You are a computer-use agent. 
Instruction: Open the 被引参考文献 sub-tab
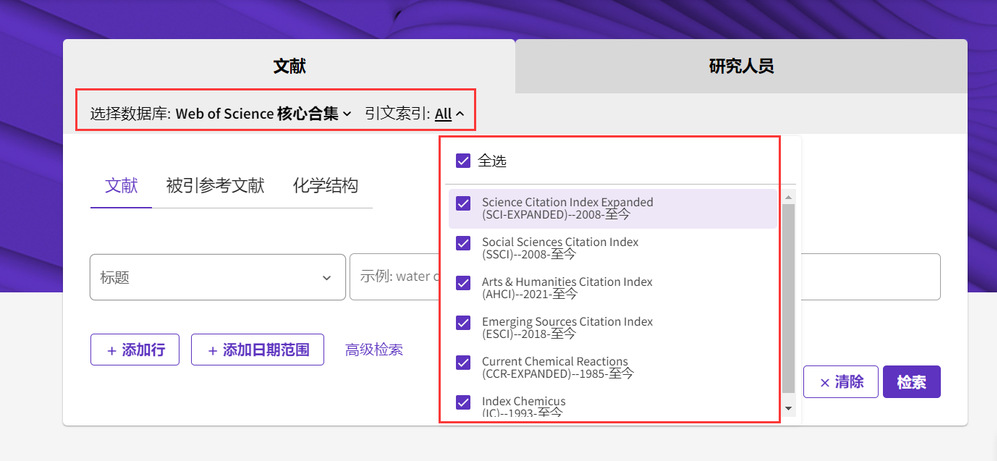(x=215, y=186)
